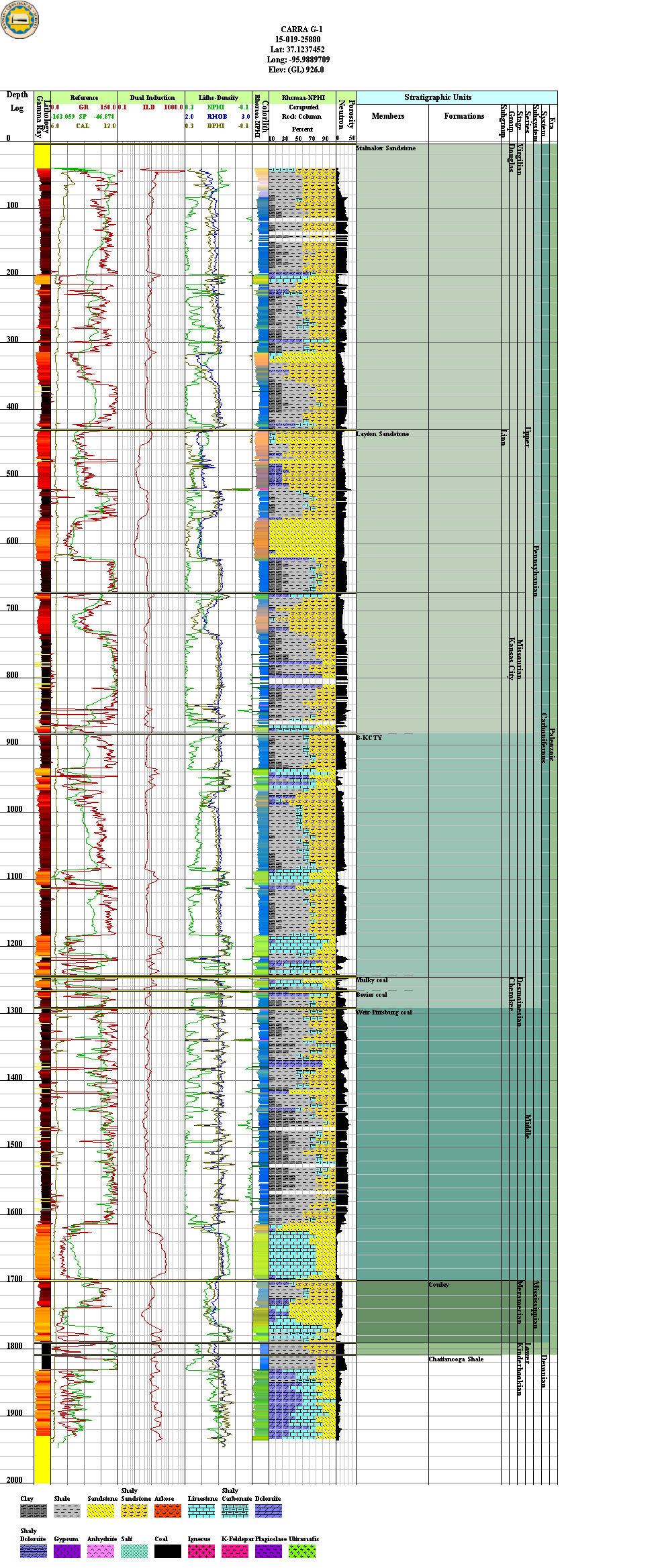Click the Pennsylvanian subsystem label
The image size is (658, 1568).
(536, 570)
